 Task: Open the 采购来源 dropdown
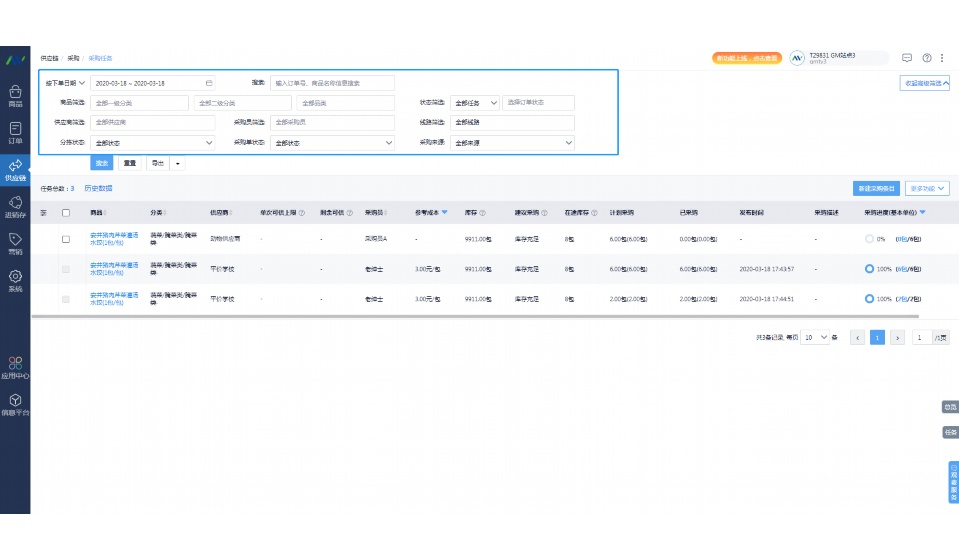[512, 143]
